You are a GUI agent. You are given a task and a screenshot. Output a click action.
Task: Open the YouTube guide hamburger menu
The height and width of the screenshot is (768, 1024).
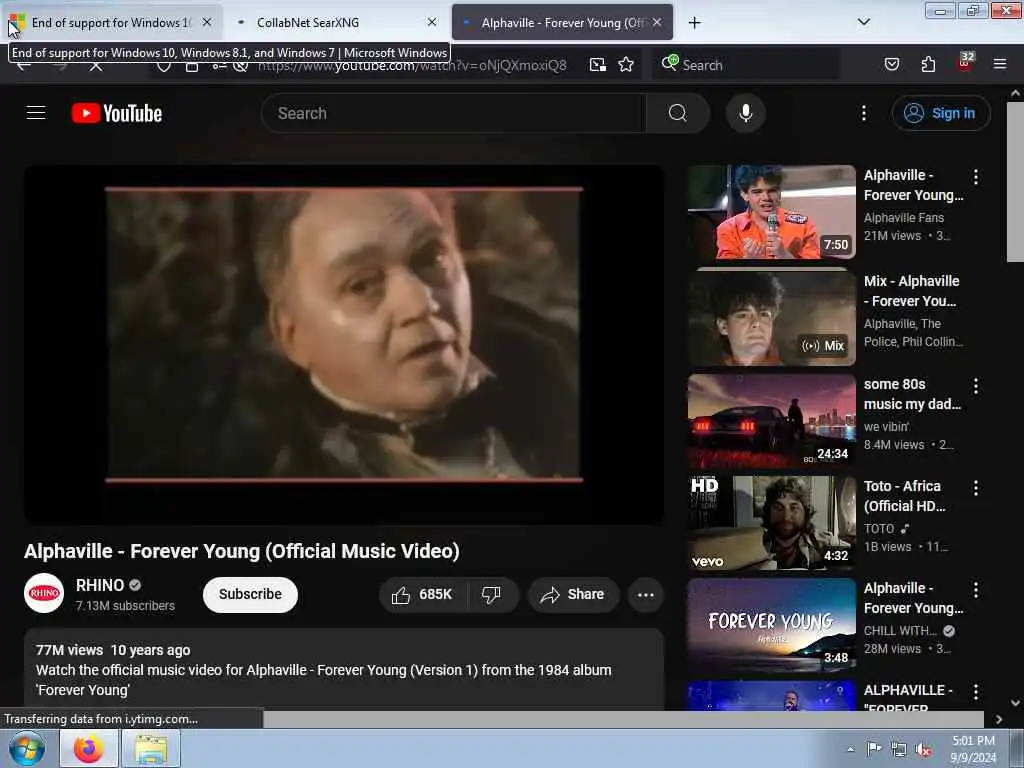[36, 113]
